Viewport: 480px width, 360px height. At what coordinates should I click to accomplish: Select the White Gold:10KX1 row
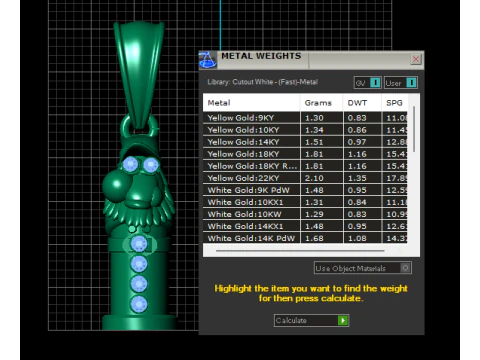[305, 202]
